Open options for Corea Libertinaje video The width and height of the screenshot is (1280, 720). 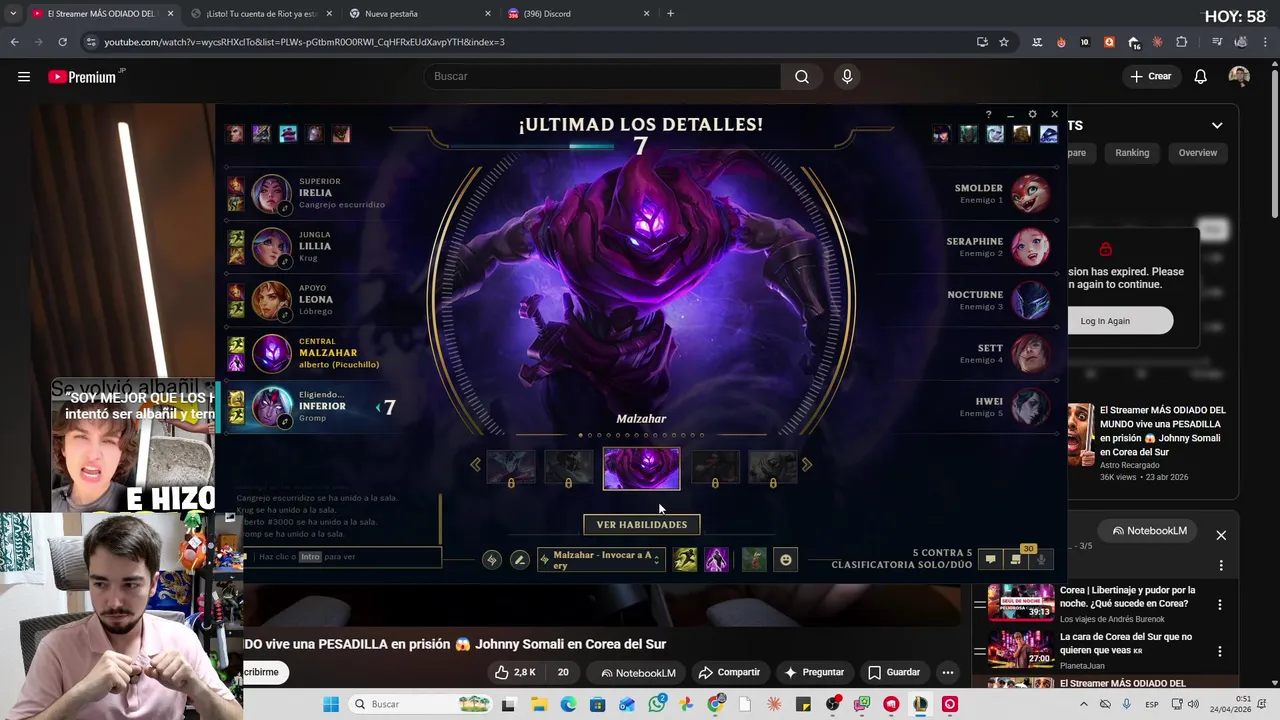(x=1220, y=604)
